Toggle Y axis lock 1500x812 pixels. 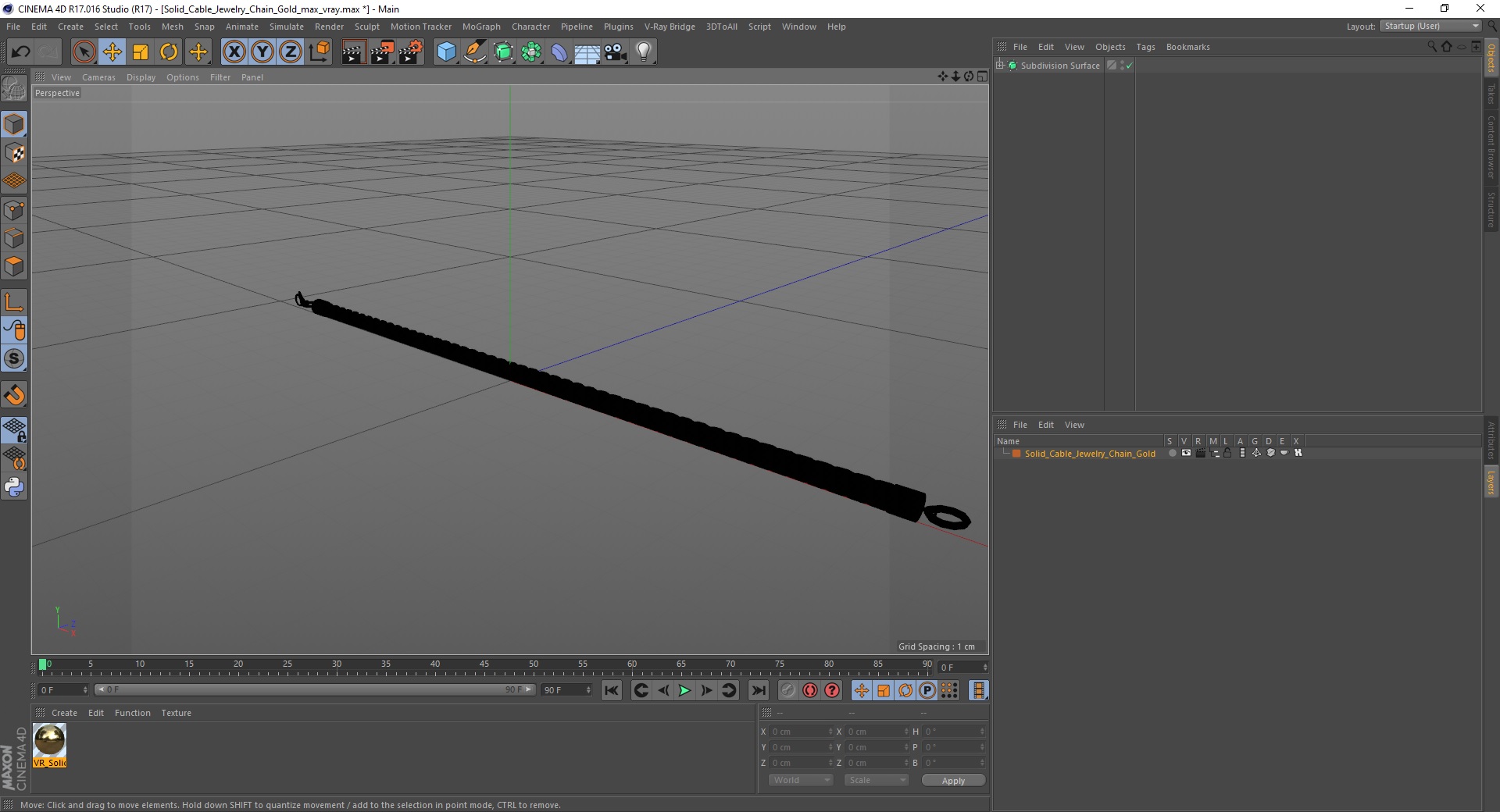pyautogui.click(x=262, y=52)
